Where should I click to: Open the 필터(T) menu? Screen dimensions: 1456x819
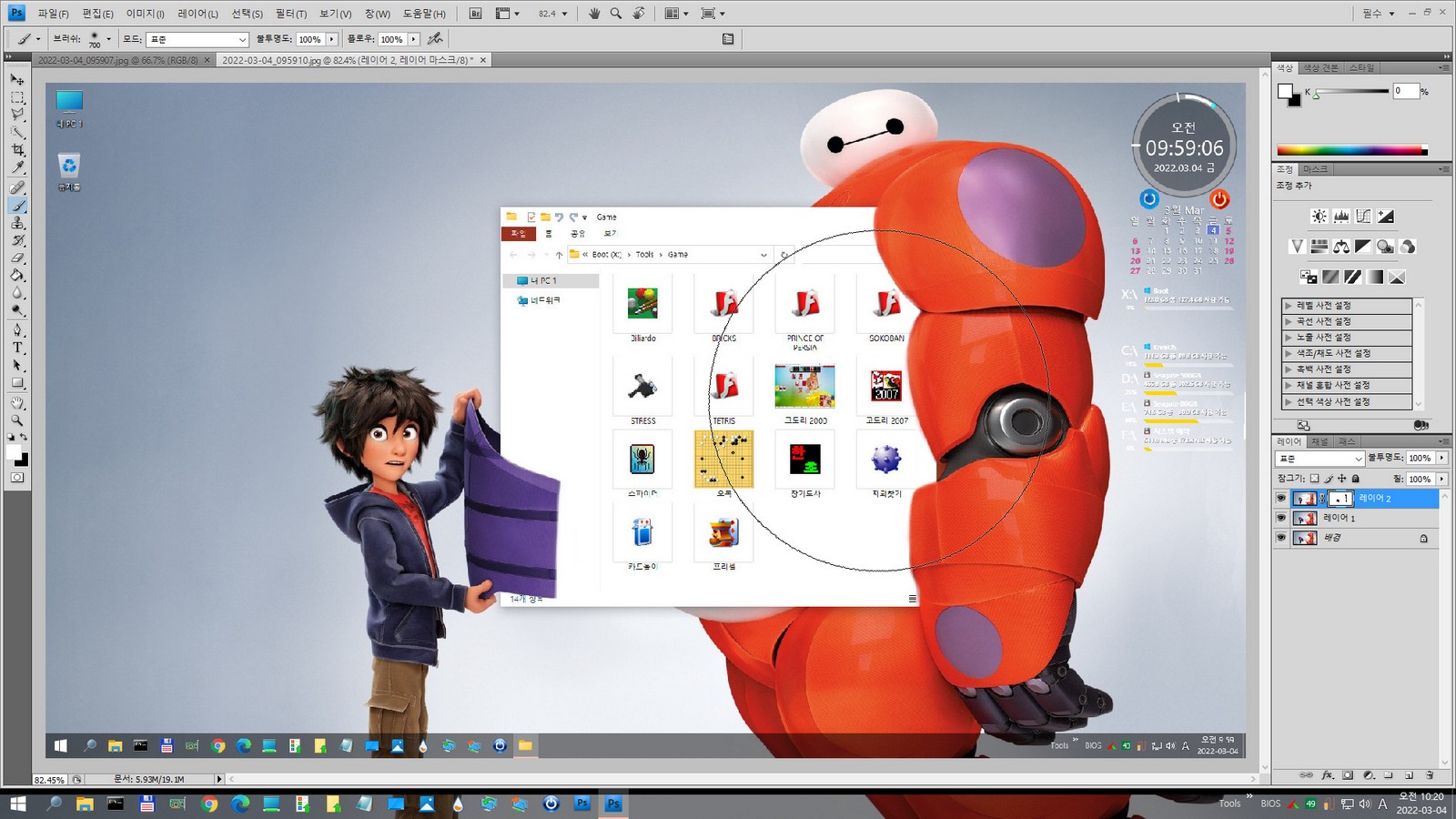pos(291,14)
